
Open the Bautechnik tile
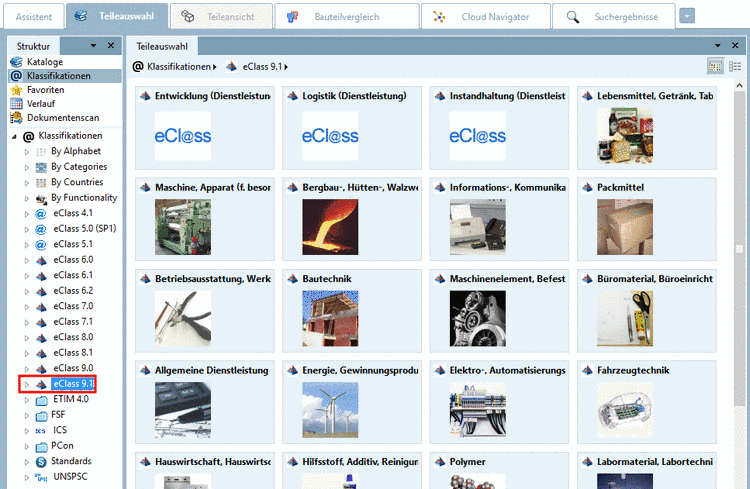352,311
